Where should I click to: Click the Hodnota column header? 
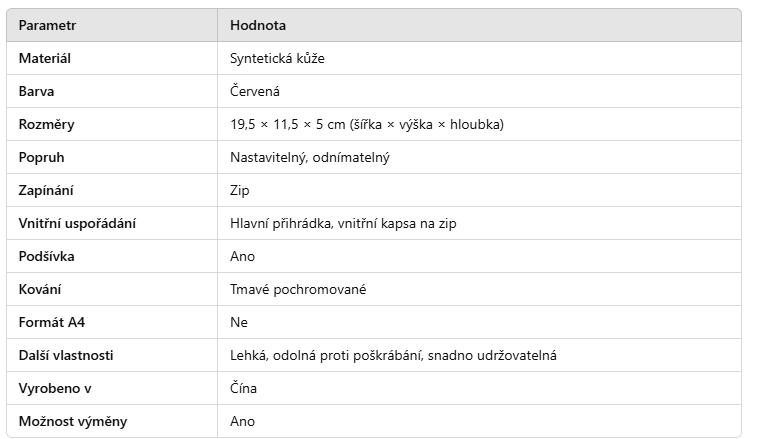coord(258,25)
